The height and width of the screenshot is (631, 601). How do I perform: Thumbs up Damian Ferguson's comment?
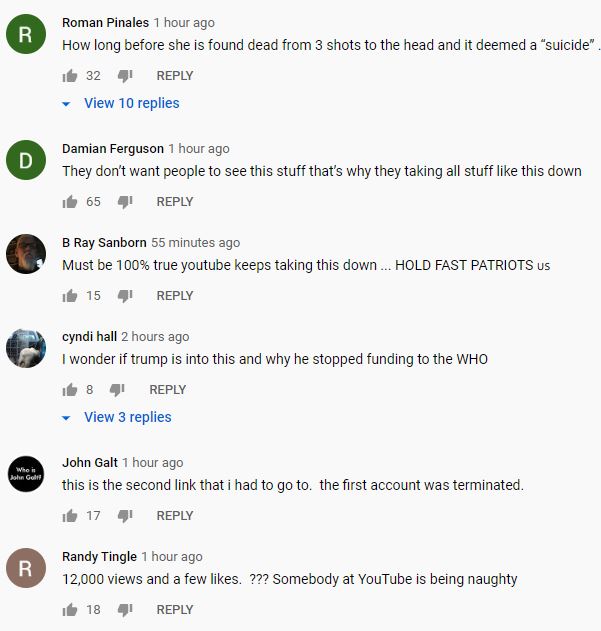coord(70,202)
